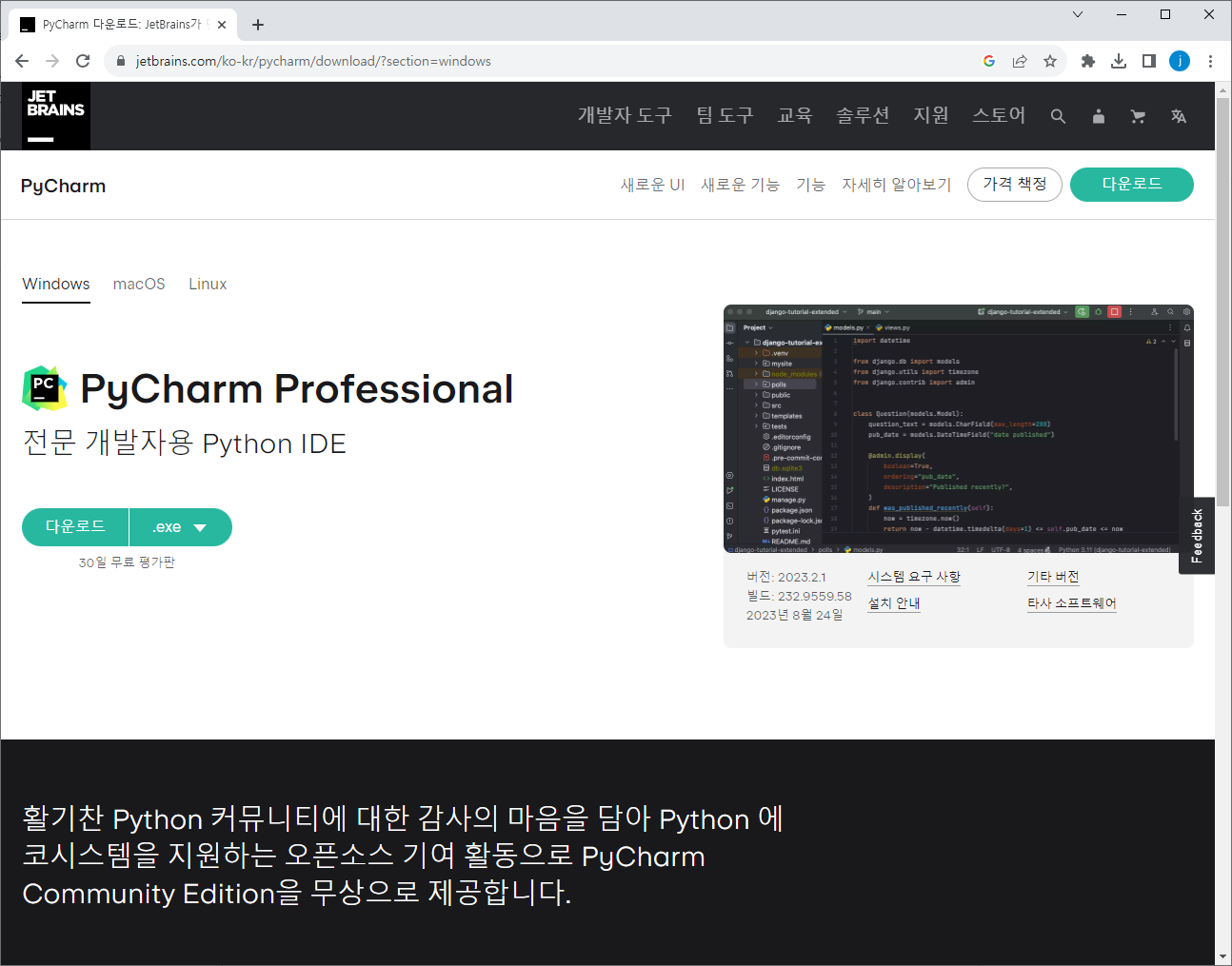The height and width of the screenshot is (966, 1232).
Task: Toggle the browser side panel icon
Action: click(x=1149, y=61)
